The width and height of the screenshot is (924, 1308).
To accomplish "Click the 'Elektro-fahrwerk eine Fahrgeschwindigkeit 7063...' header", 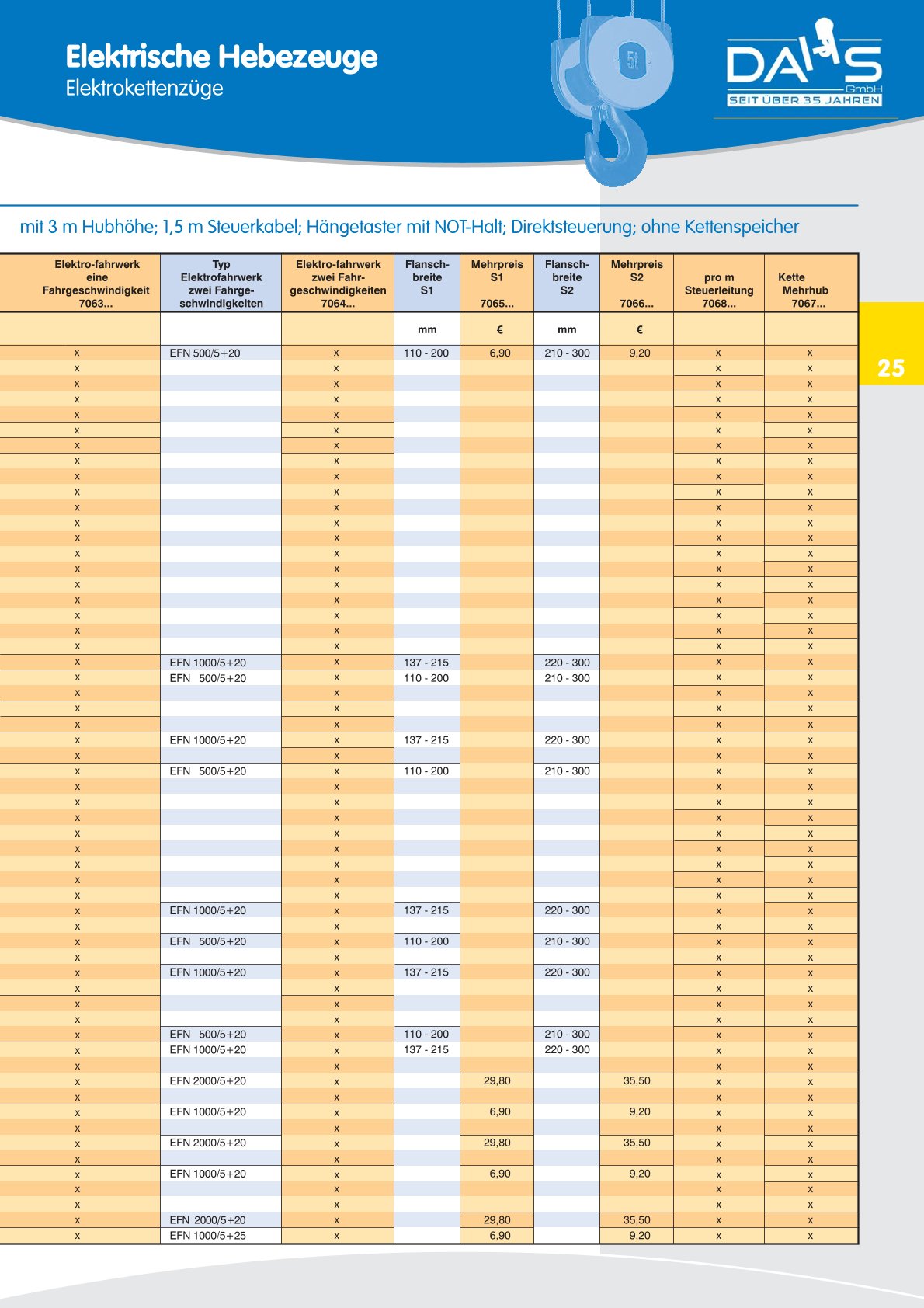I will tap(96, 284).
